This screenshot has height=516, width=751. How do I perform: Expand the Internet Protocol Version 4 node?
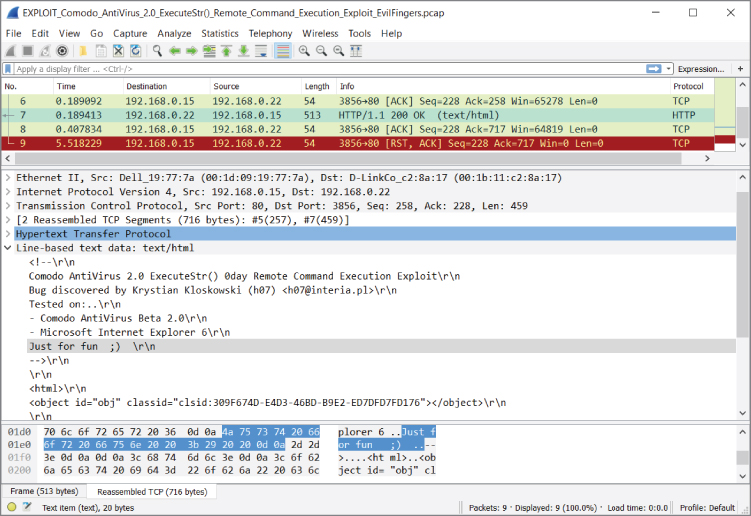point(8,192)
